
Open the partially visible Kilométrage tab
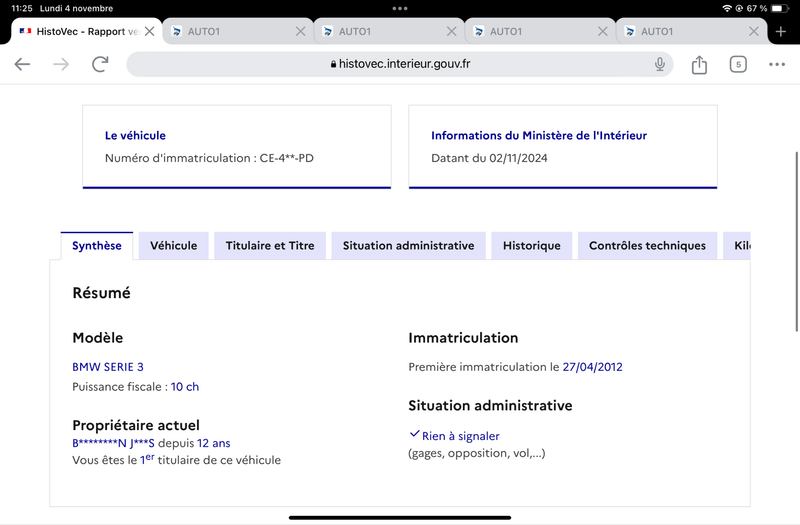[737, 246]
